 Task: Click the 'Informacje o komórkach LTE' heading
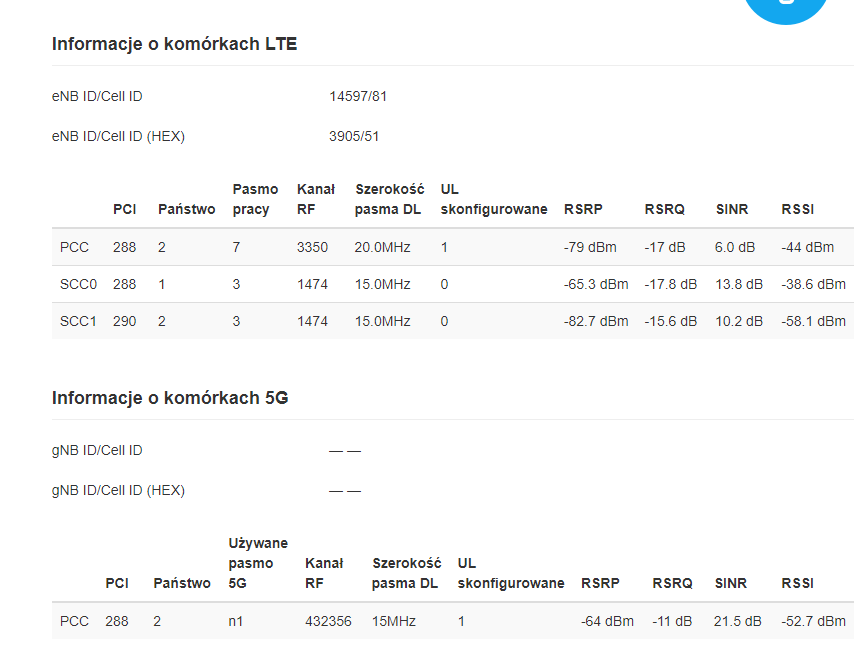[174, 44]
